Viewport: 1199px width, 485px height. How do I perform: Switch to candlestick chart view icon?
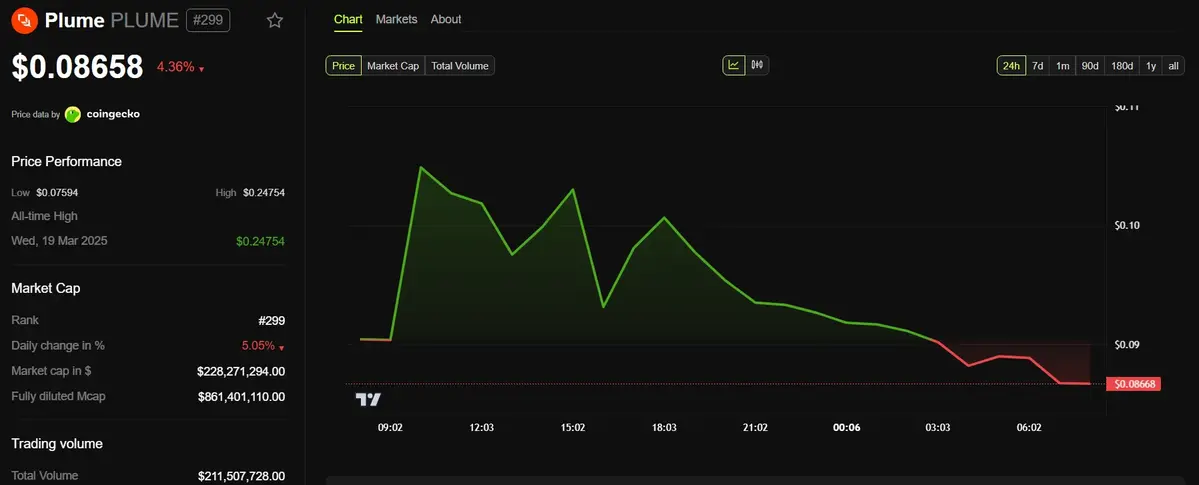pos(757,66)
